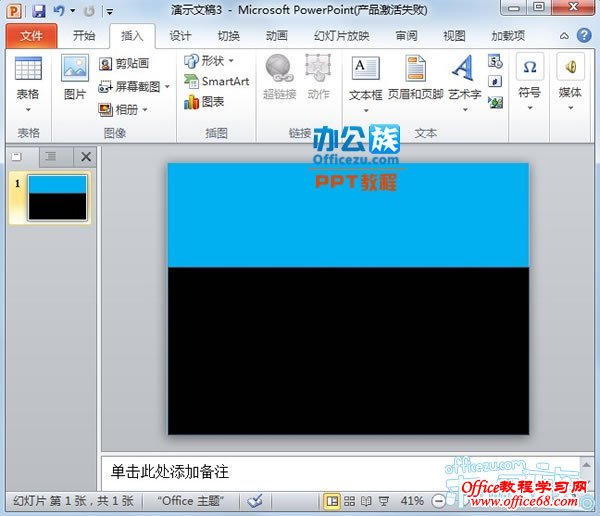Switch to the 动画 Animations tab

(277, 36)
